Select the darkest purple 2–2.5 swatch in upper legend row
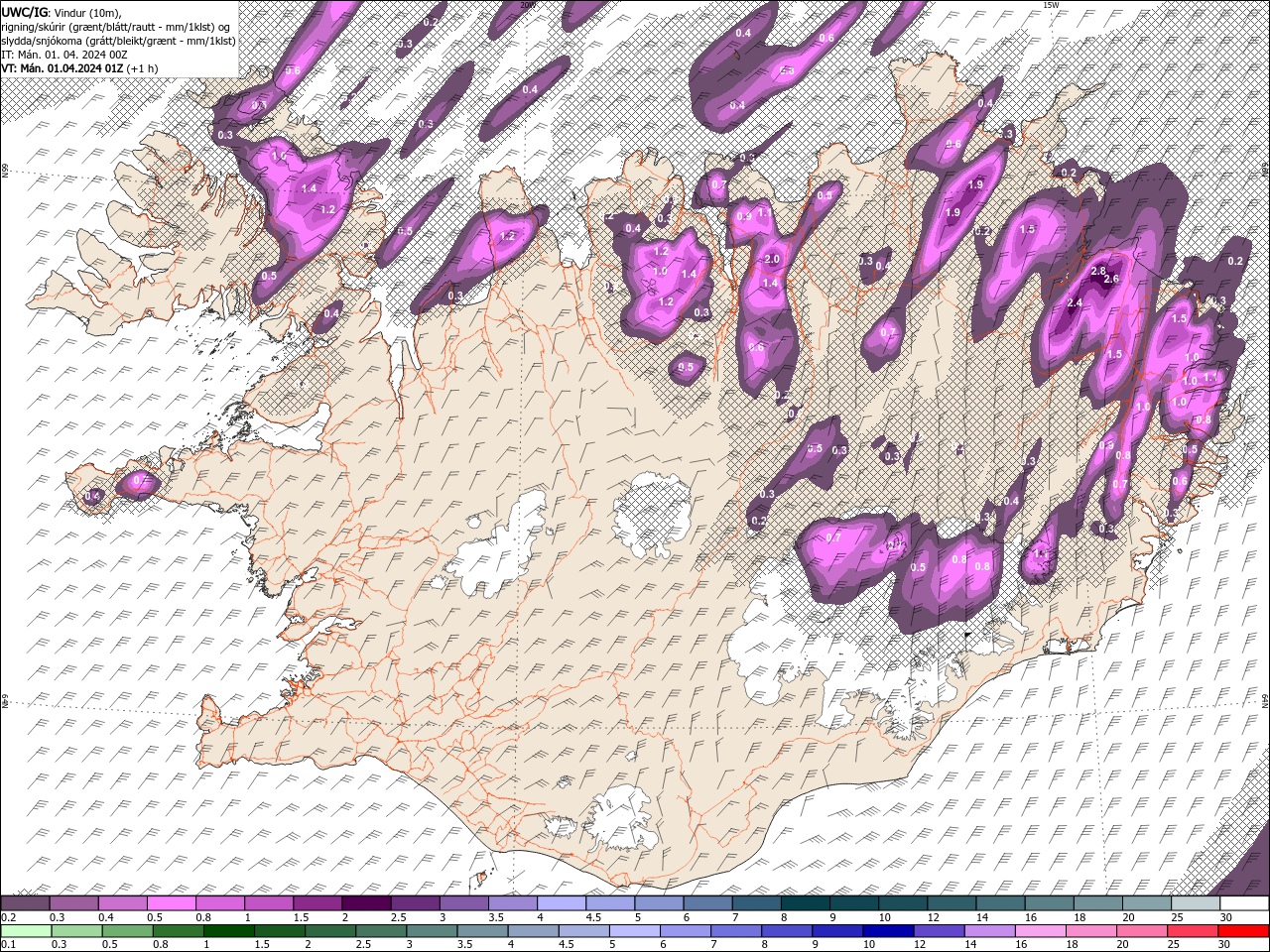Screen dimensions: 1270x952 point(367,903)
